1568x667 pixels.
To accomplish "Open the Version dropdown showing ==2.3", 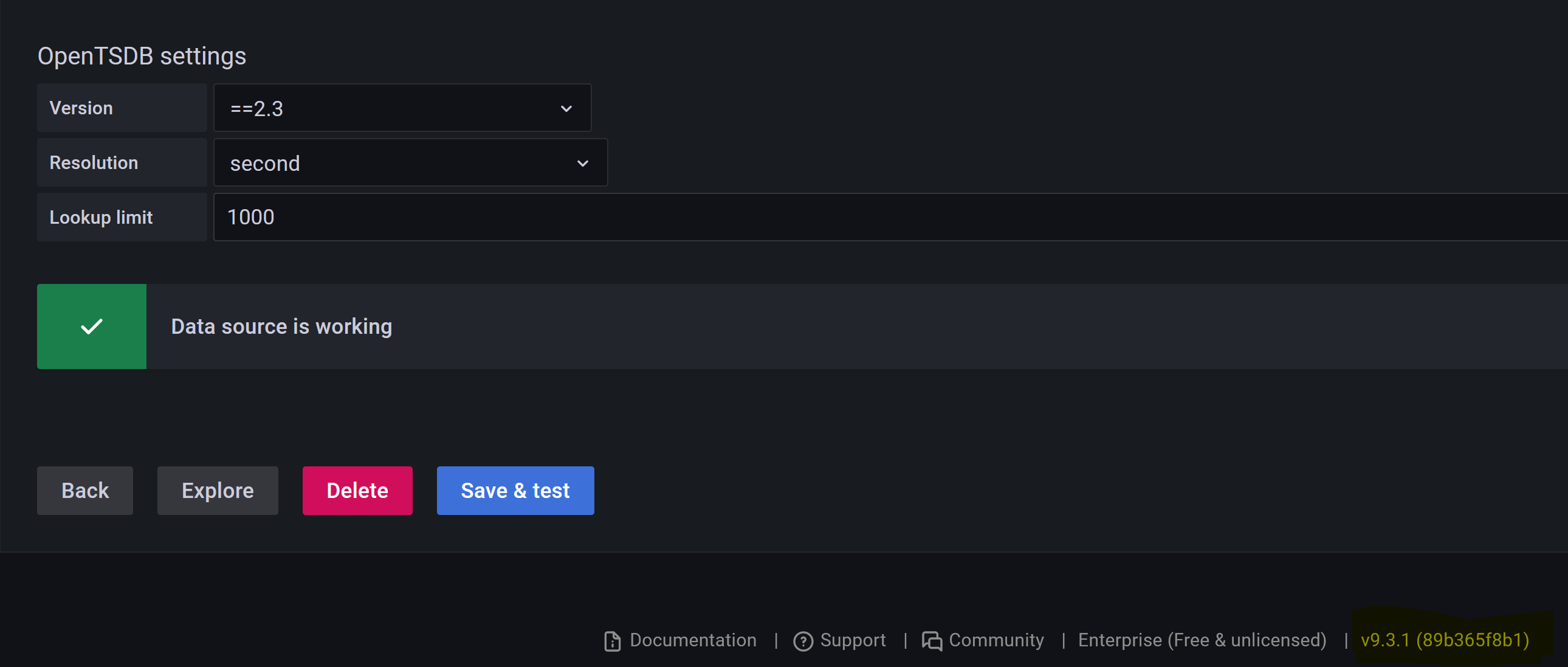I will point(402,108).
